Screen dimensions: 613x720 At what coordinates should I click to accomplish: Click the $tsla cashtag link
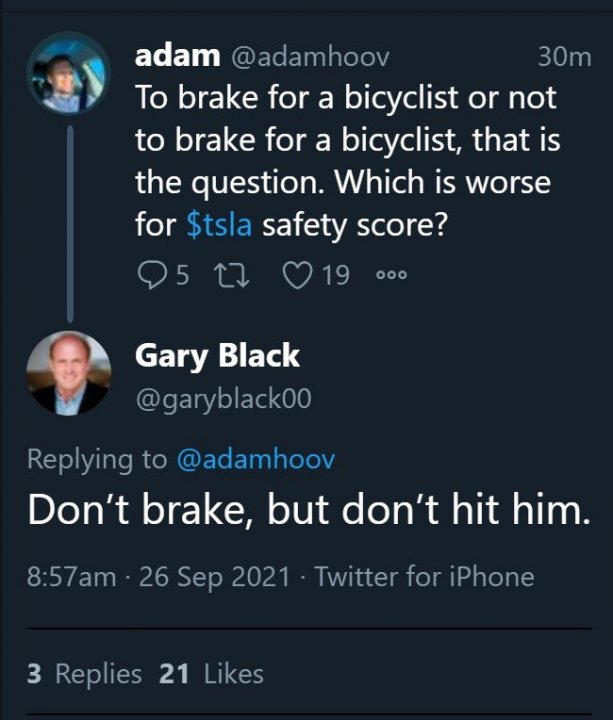pos(220,226)
